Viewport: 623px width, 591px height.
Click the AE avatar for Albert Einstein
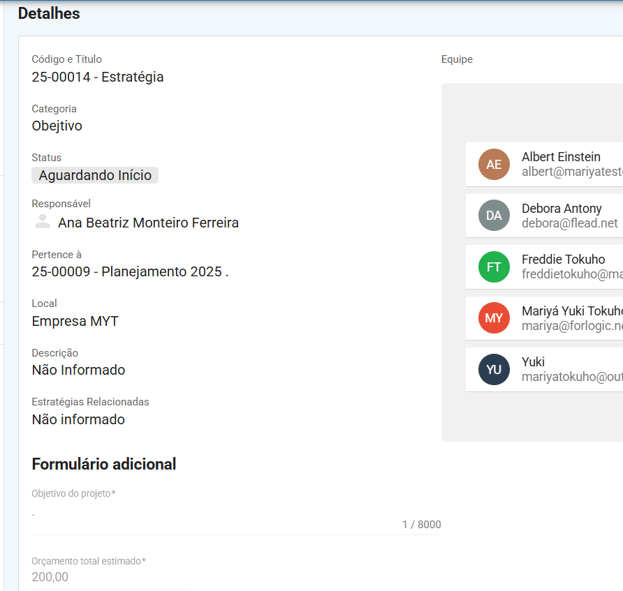pyautogui.click(x=493, y=164)
